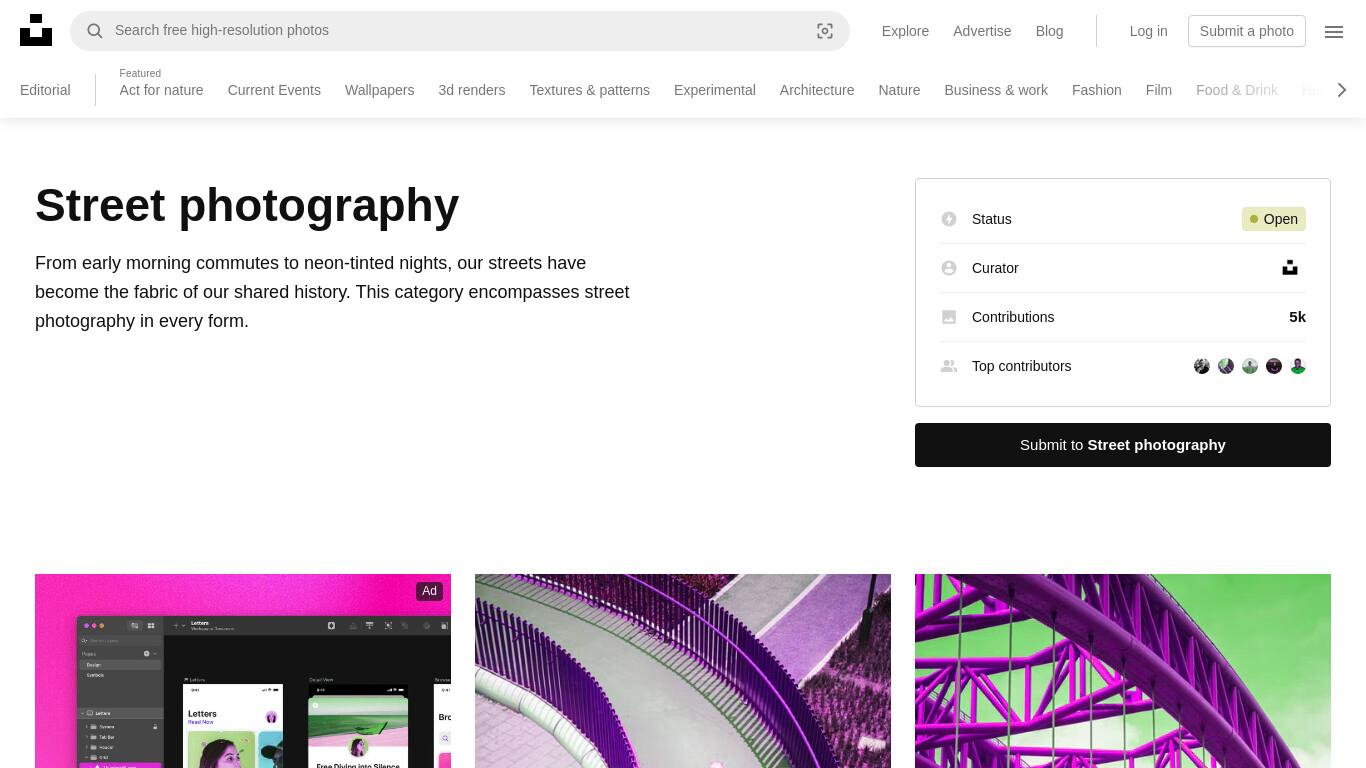Click the Curator label

point(995,268)
